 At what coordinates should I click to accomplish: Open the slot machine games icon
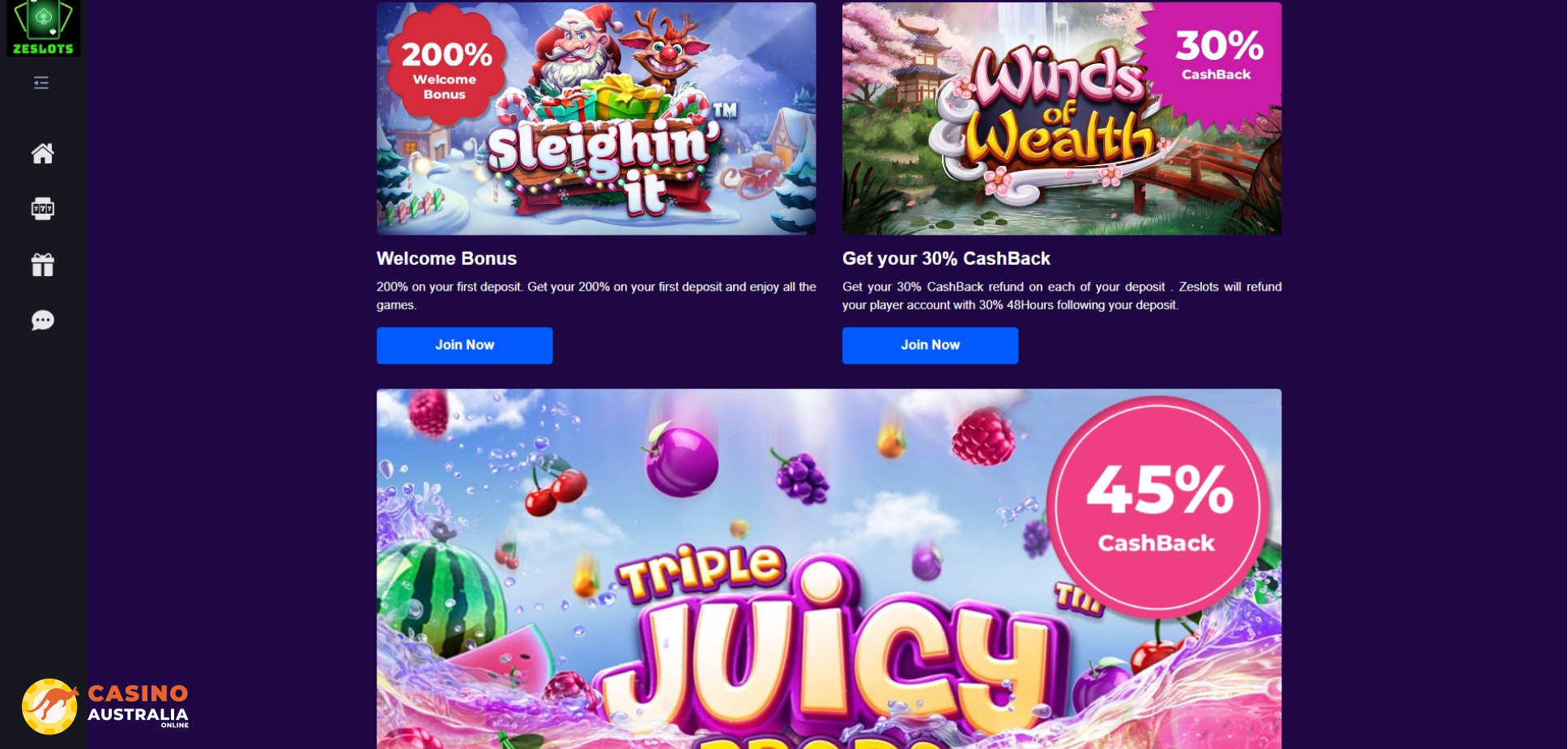point(43,209)
